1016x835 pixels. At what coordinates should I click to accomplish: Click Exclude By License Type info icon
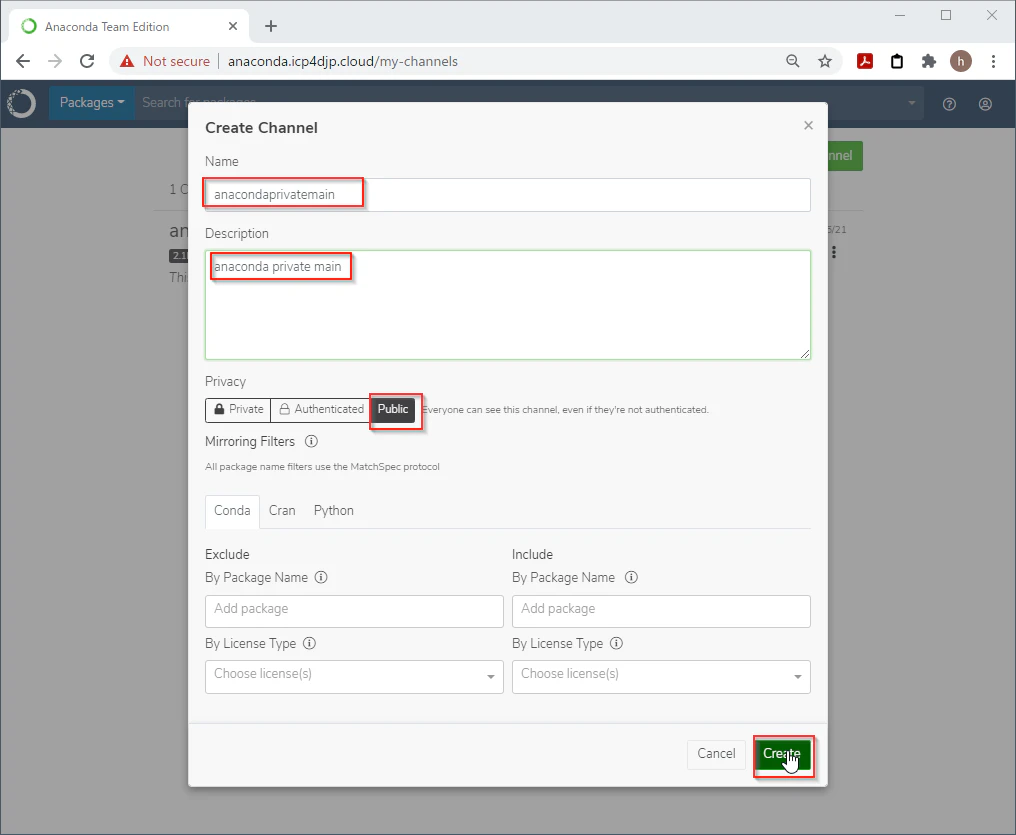[309, 643]
